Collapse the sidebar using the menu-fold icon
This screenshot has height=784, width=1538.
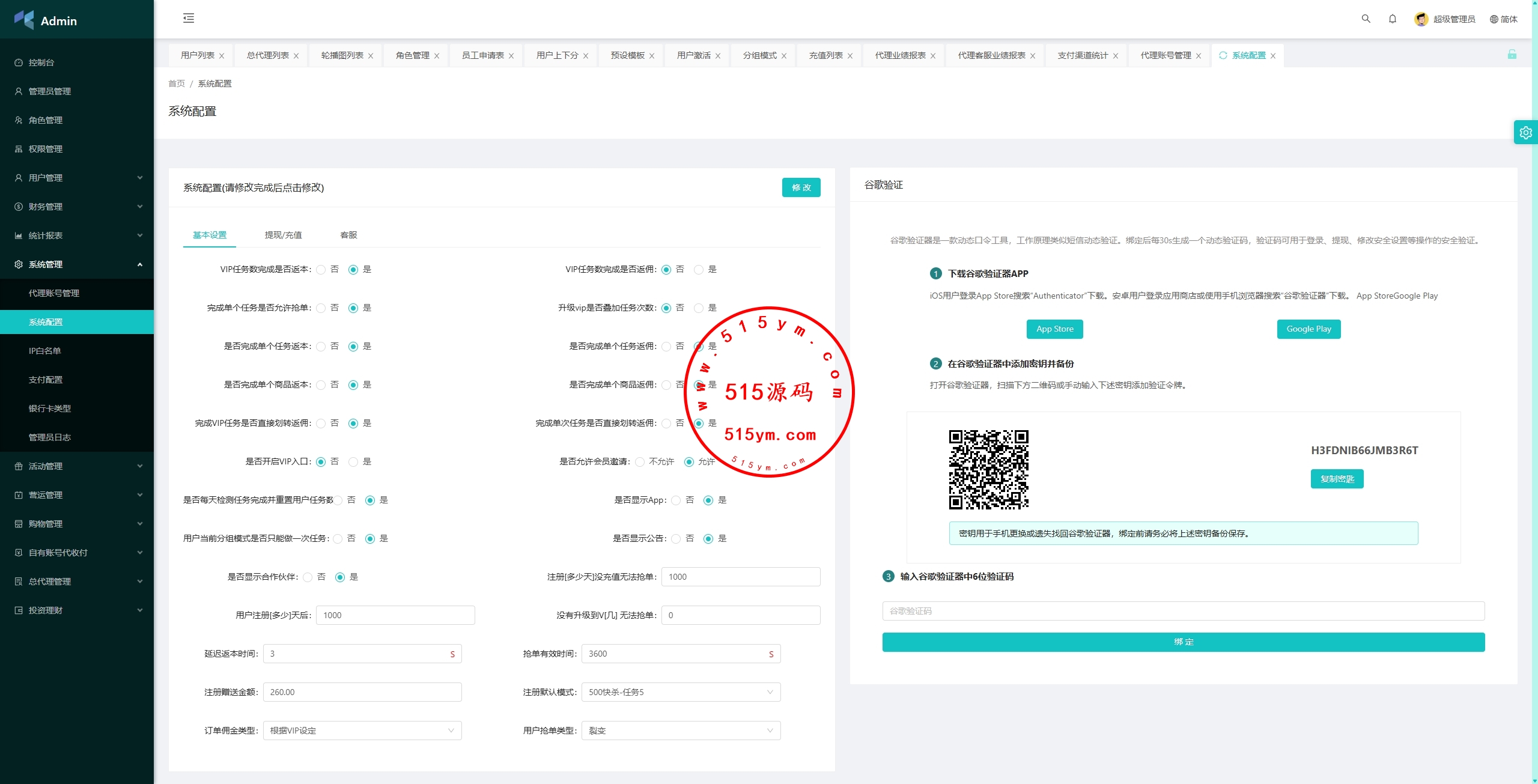(x=189, y=19)
